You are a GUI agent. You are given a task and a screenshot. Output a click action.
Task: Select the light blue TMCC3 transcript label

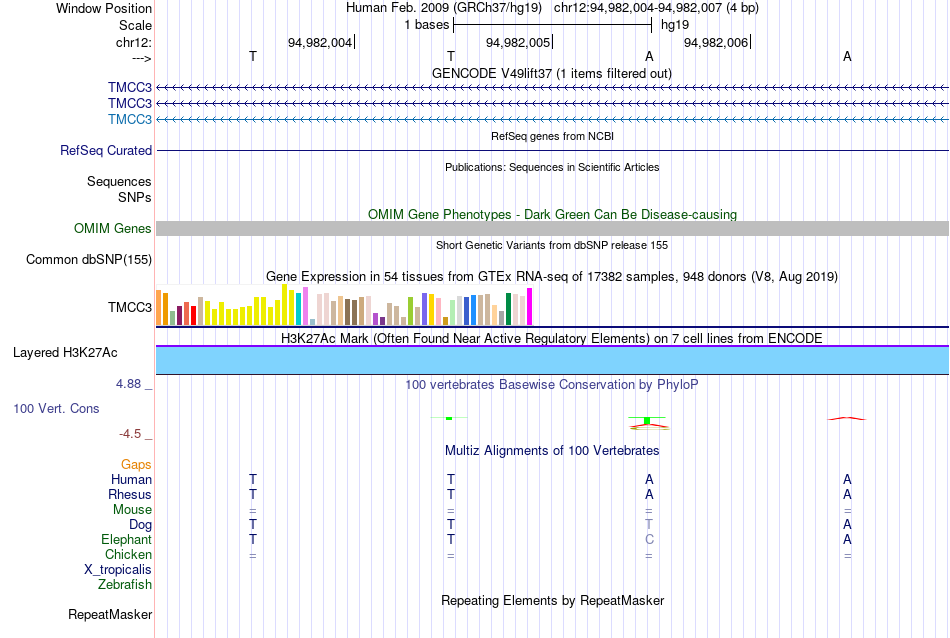pyautogui.click(x=130, y=119)
